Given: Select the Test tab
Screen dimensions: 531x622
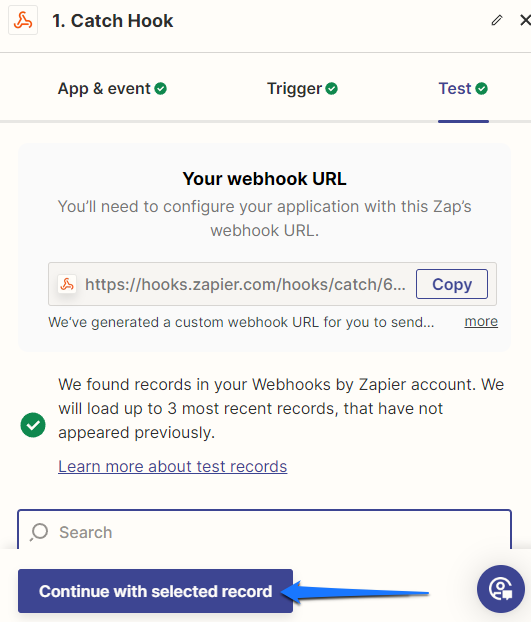Looking at the screenshot, I should pyautogui.click(x=463, y=88).
